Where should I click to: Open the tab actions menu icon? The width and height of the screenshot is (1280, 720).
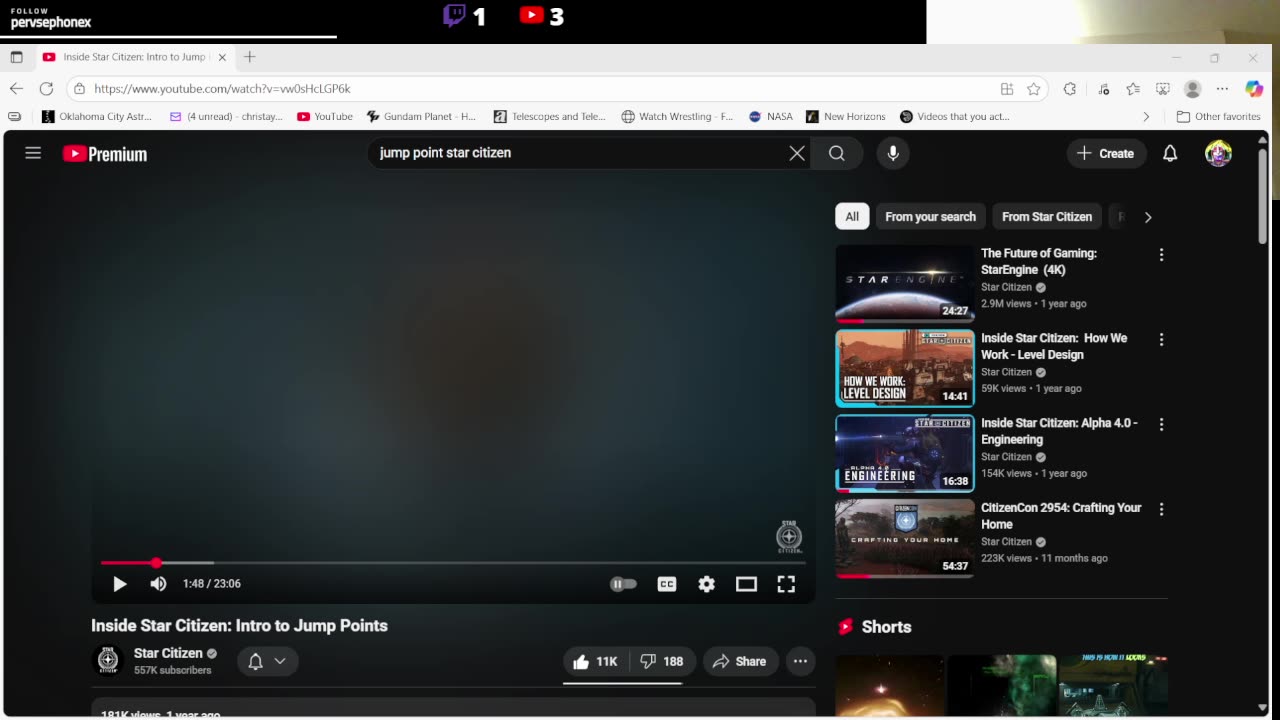pyautogui.click(x=16, y=57)
